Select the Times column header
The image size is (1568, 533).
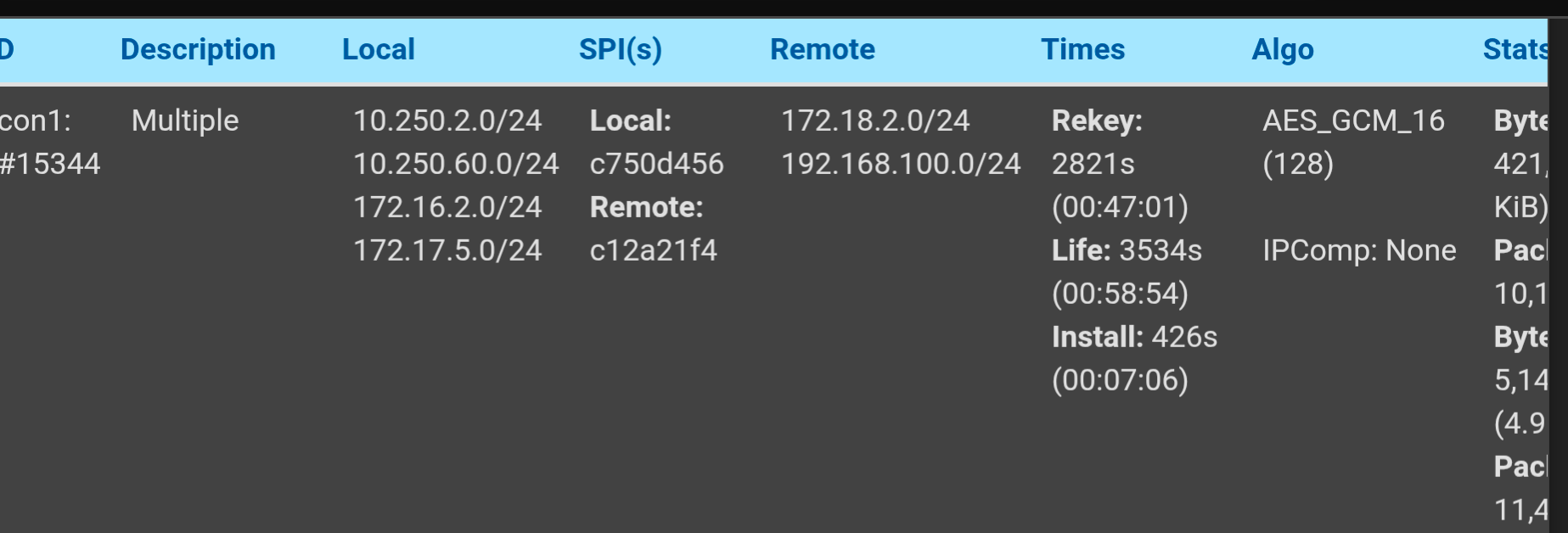[x=1082, y=49]
